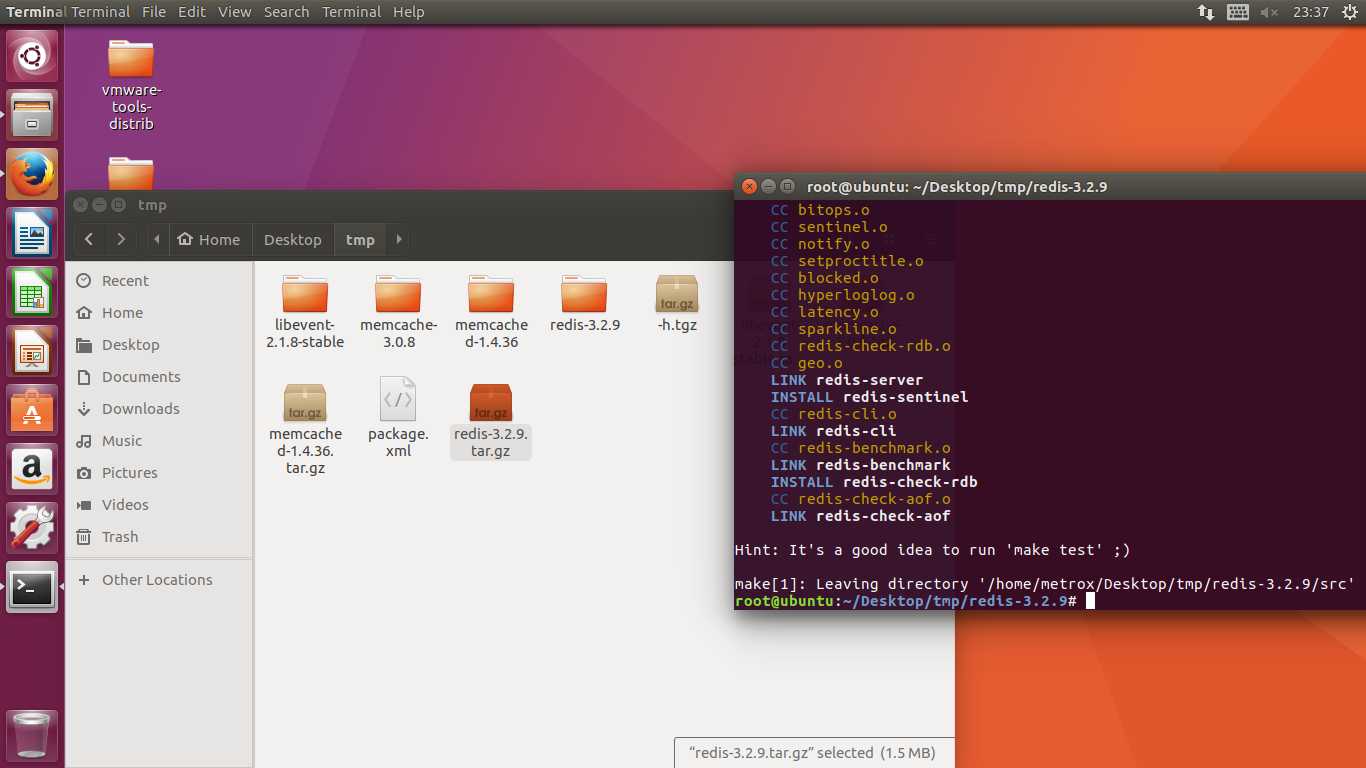Open keyboard input indicator in top panel
Screen dimensions: 1366x768
(1238, 12)
